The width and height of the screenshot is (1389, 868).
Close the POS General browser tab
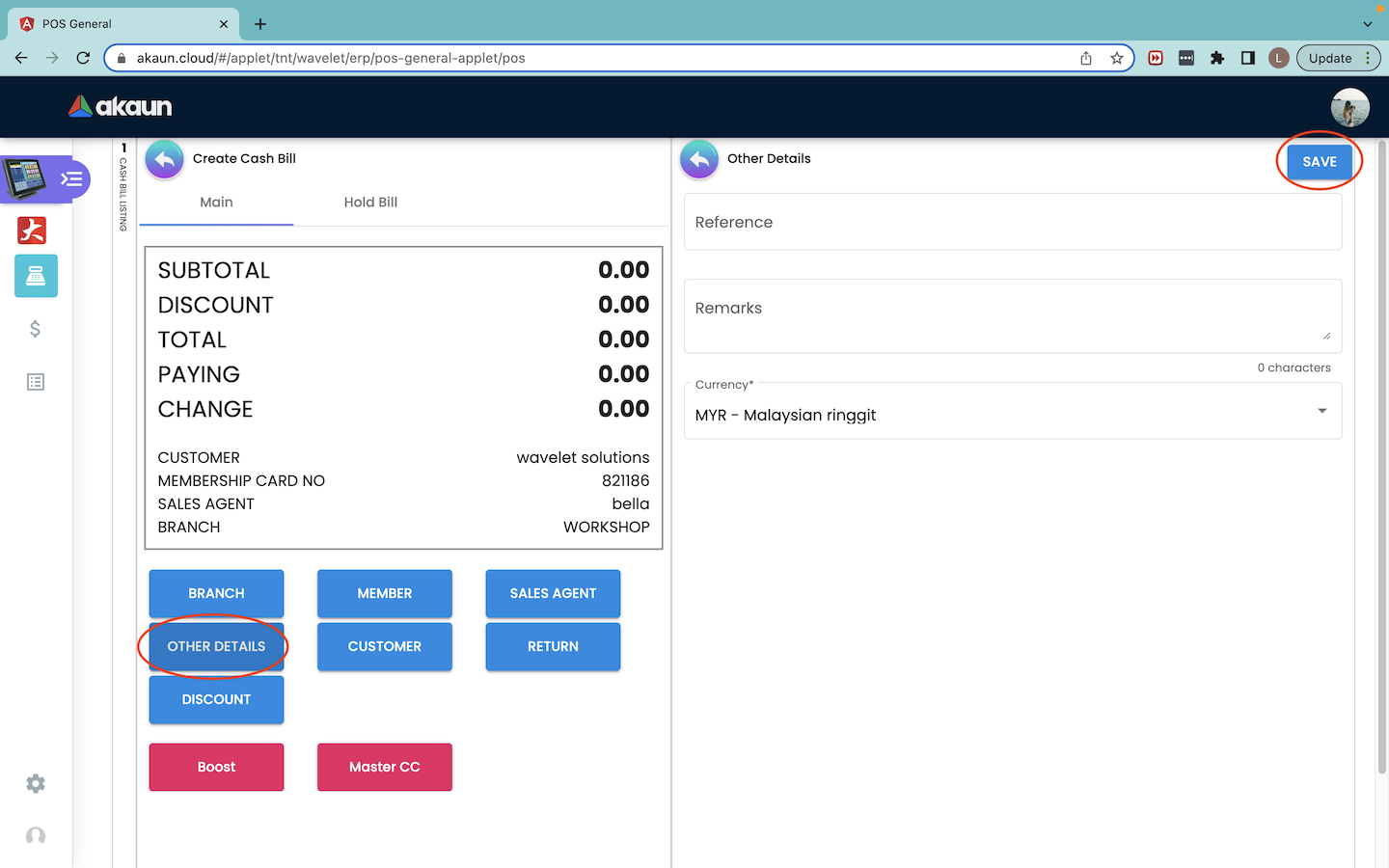224,24
